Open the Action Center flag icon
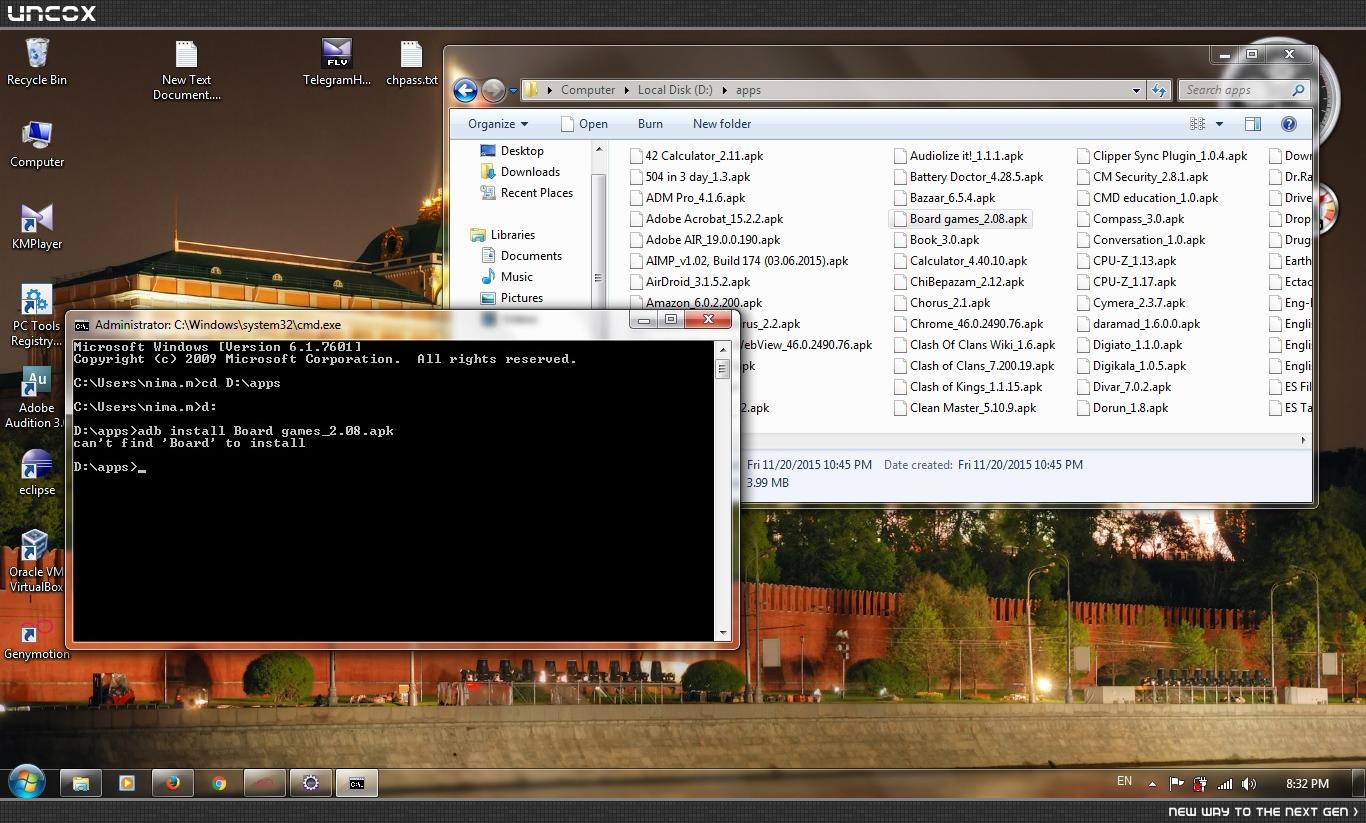This screenshot has width=1366, height=823. 1177,784
